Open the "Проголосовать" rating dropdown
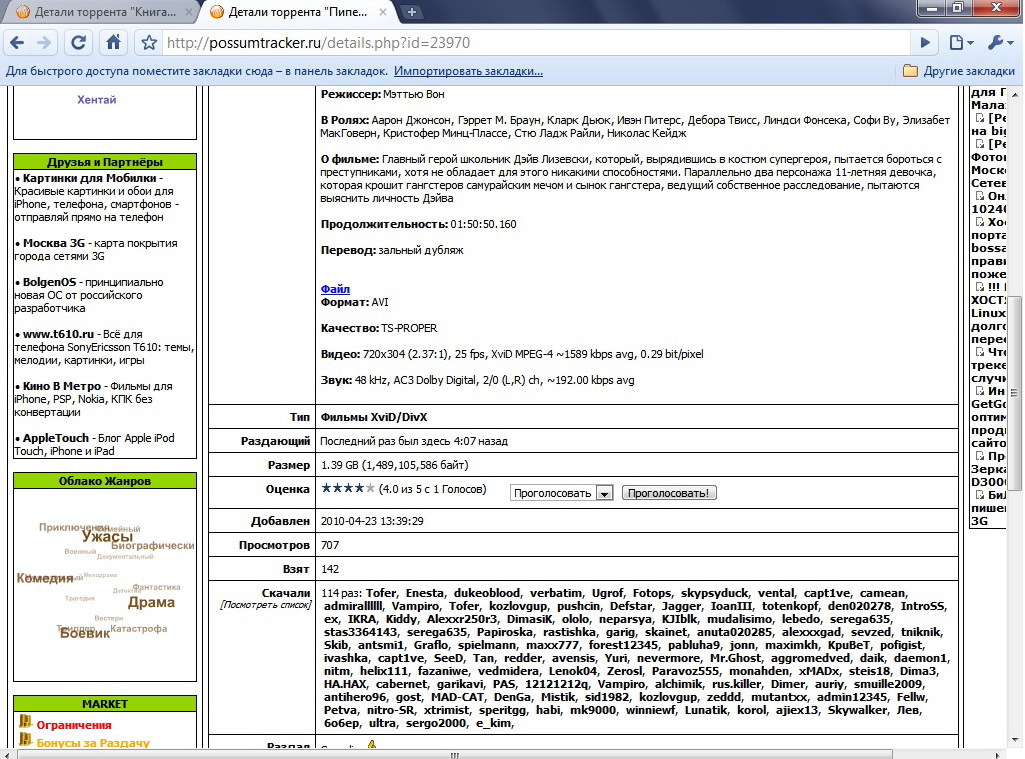 tap(562, 493)
